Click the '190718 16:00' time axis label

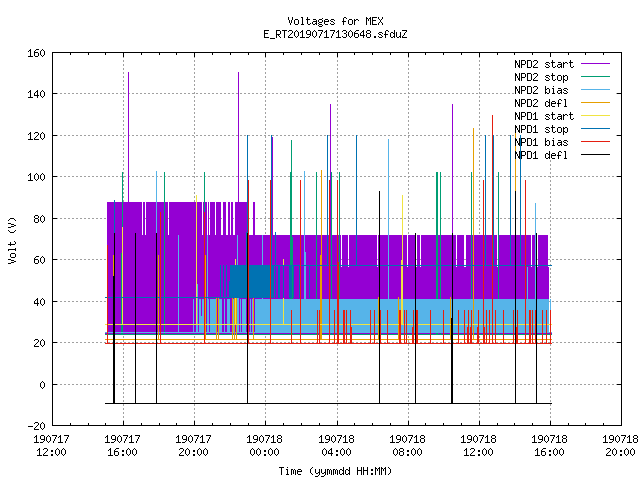click(x=549, y=446)
